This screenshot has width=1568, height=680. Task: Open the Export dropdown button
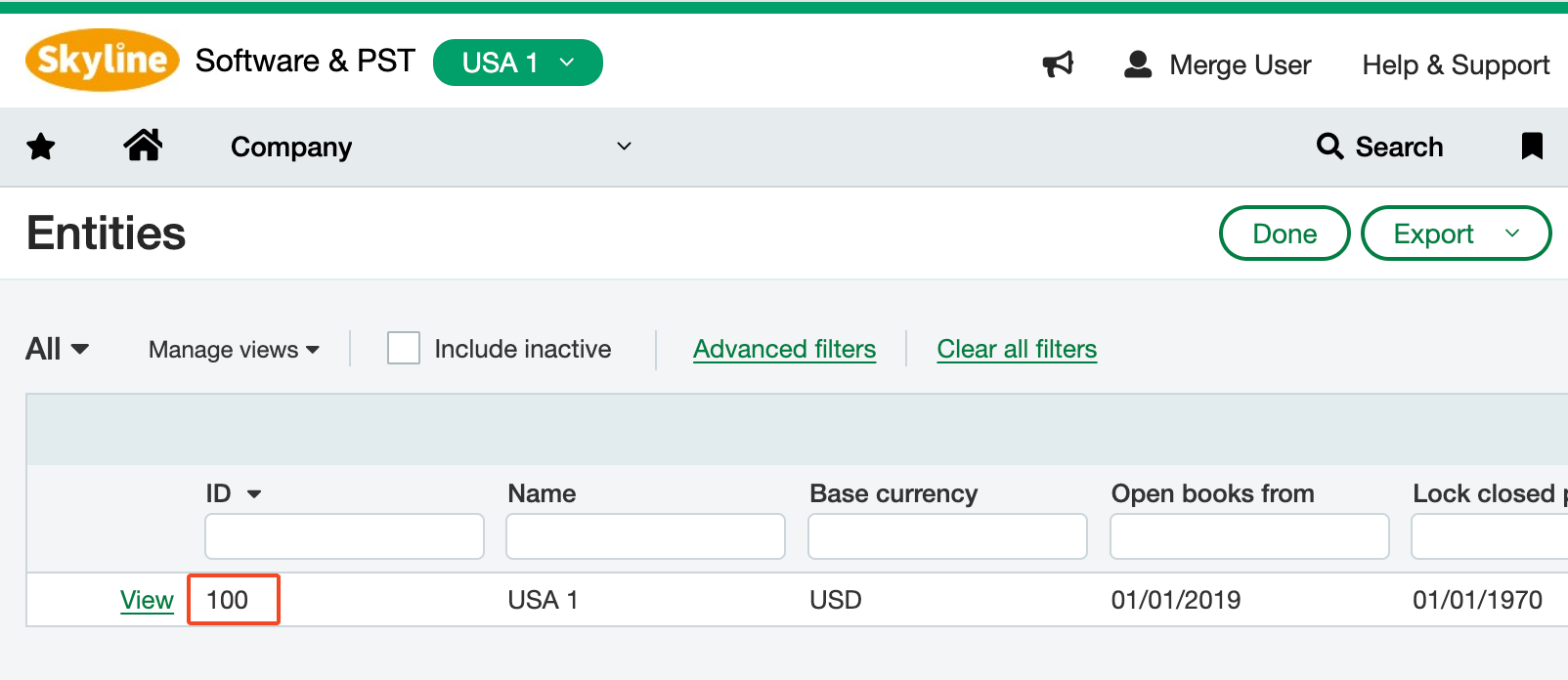pyautogui.click(x=1456, y=234)
